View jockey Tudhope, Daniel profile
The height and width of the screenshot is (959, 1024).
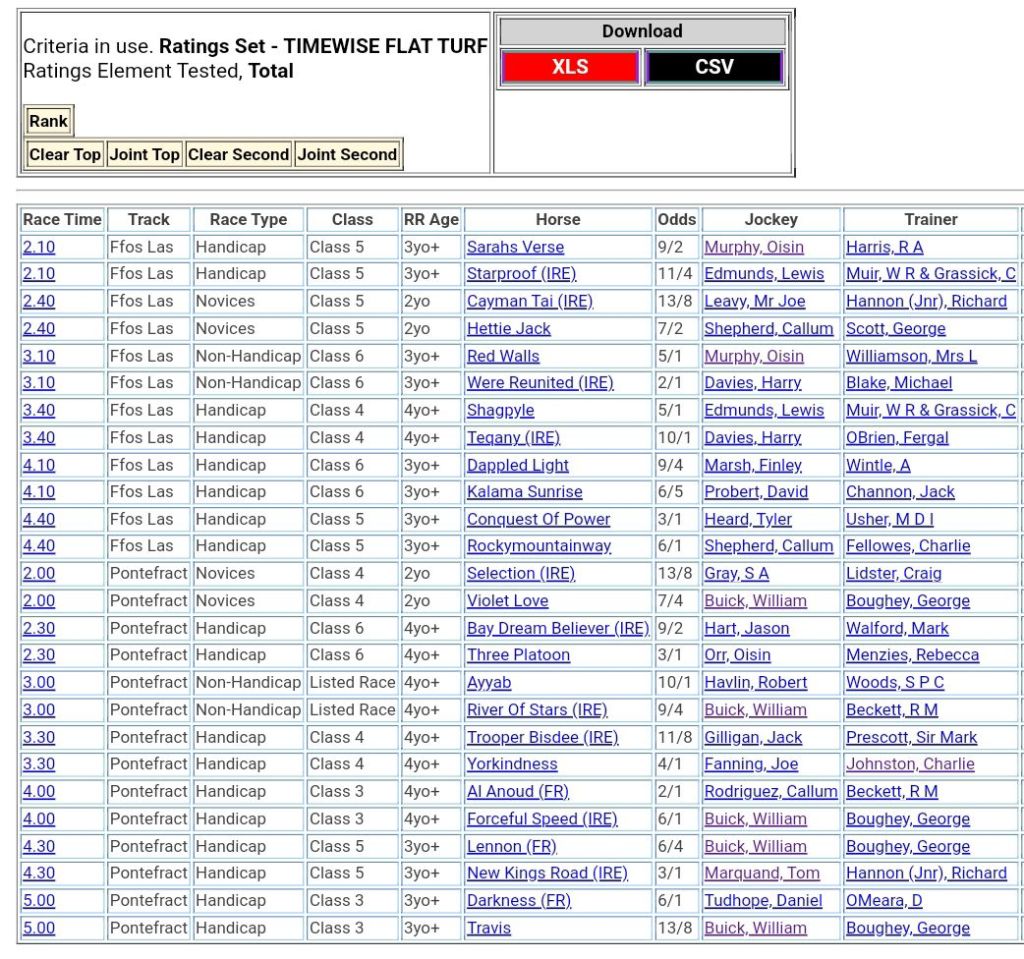pos(763,900)
